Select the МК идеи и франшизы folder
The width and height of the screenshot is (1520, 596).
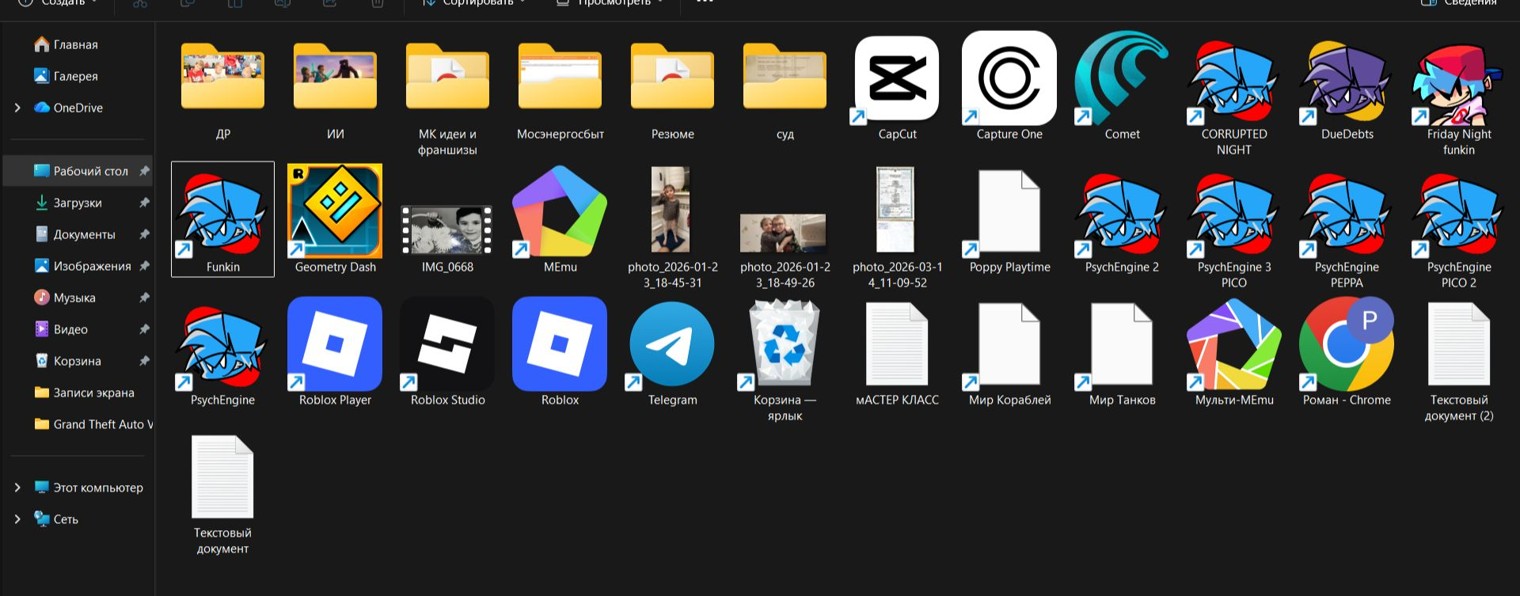tap(447, 98)
